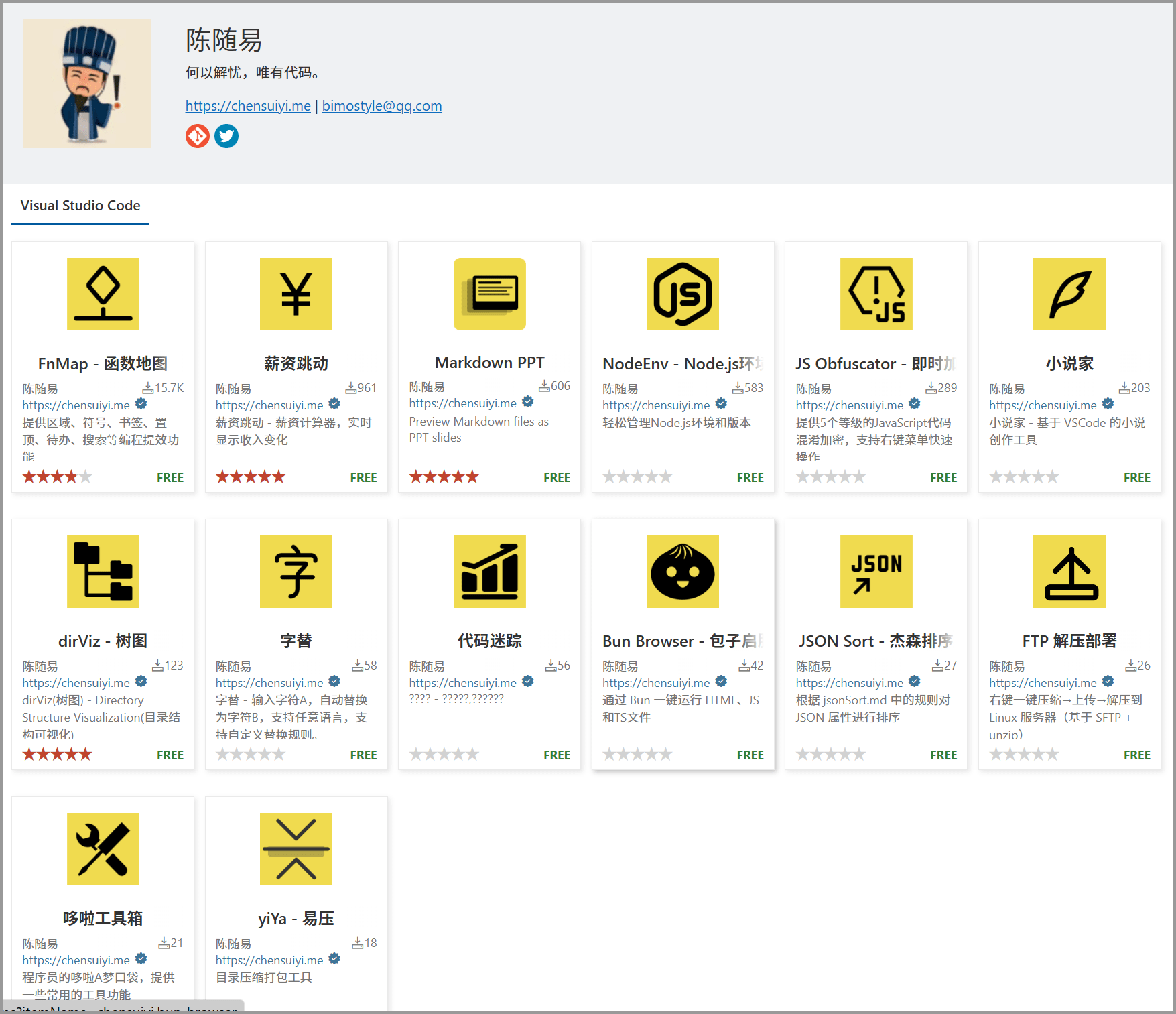Open the publisher's Twitter profile icon

tap(226, 136)
